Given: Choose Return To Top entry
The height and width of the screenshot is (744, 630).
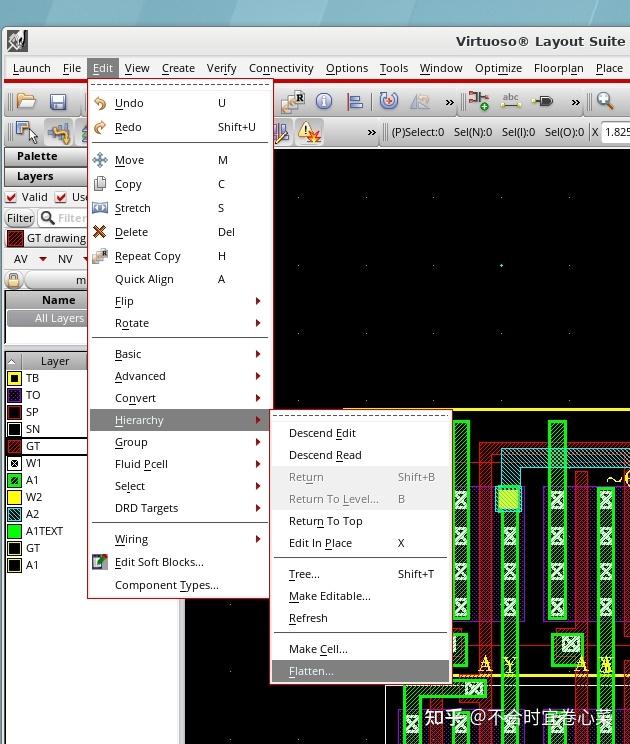Looking at the screenshot, I should [x=360, y=521].
